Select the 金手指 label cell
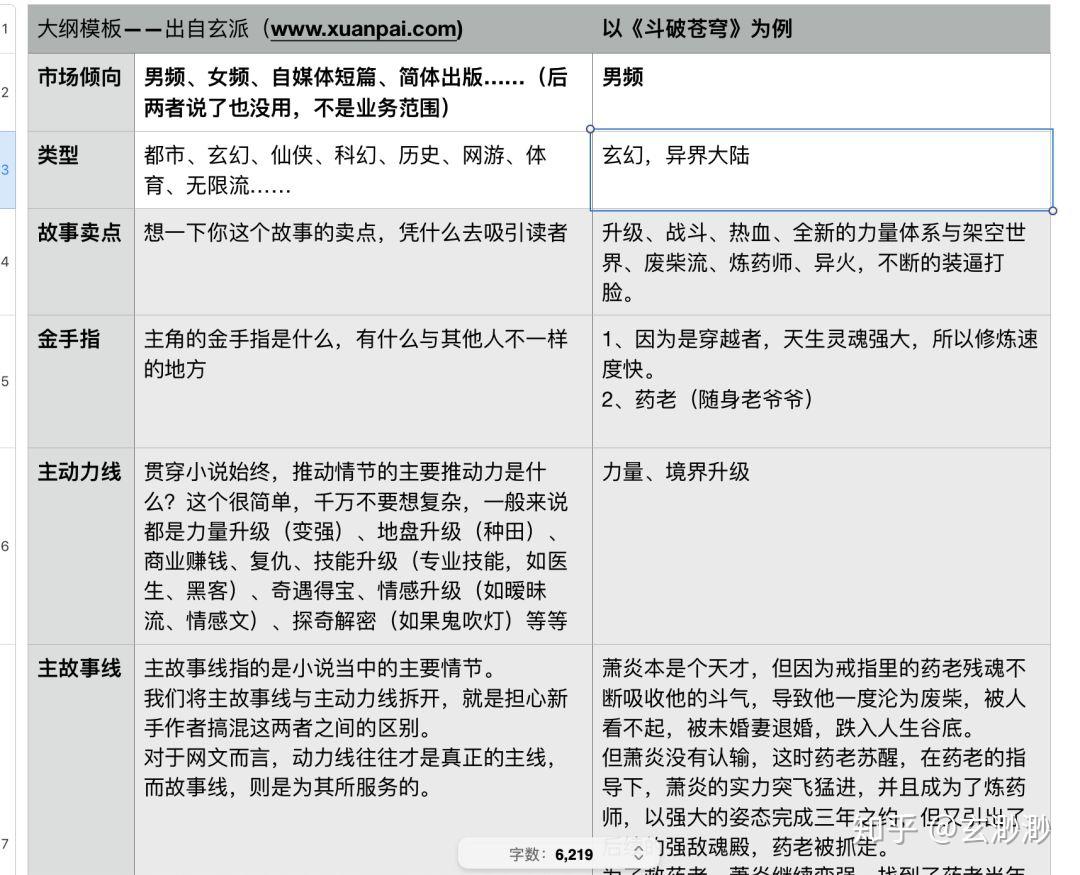The image size is (1080, 875). coord(81,381)
